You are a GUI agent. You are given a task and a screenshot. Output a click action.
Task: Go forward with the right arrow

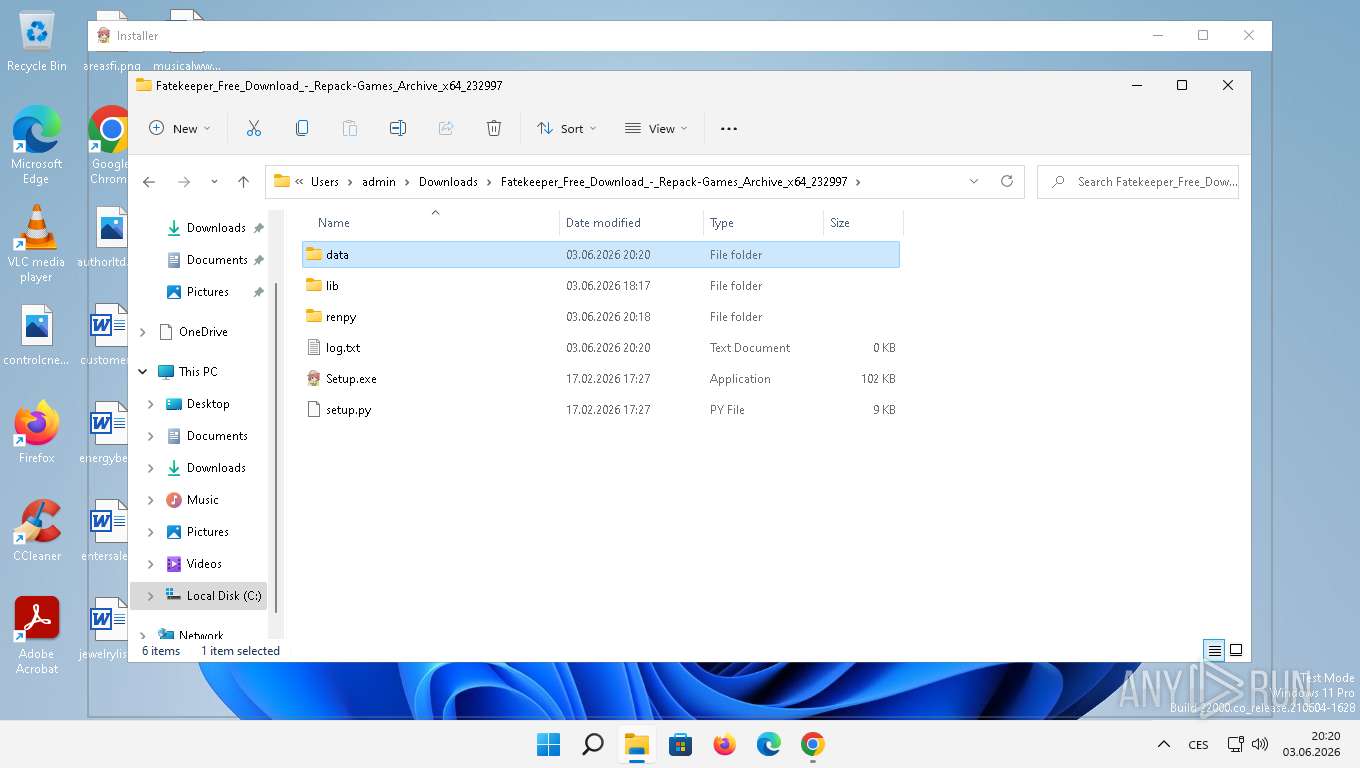(184, 182)
